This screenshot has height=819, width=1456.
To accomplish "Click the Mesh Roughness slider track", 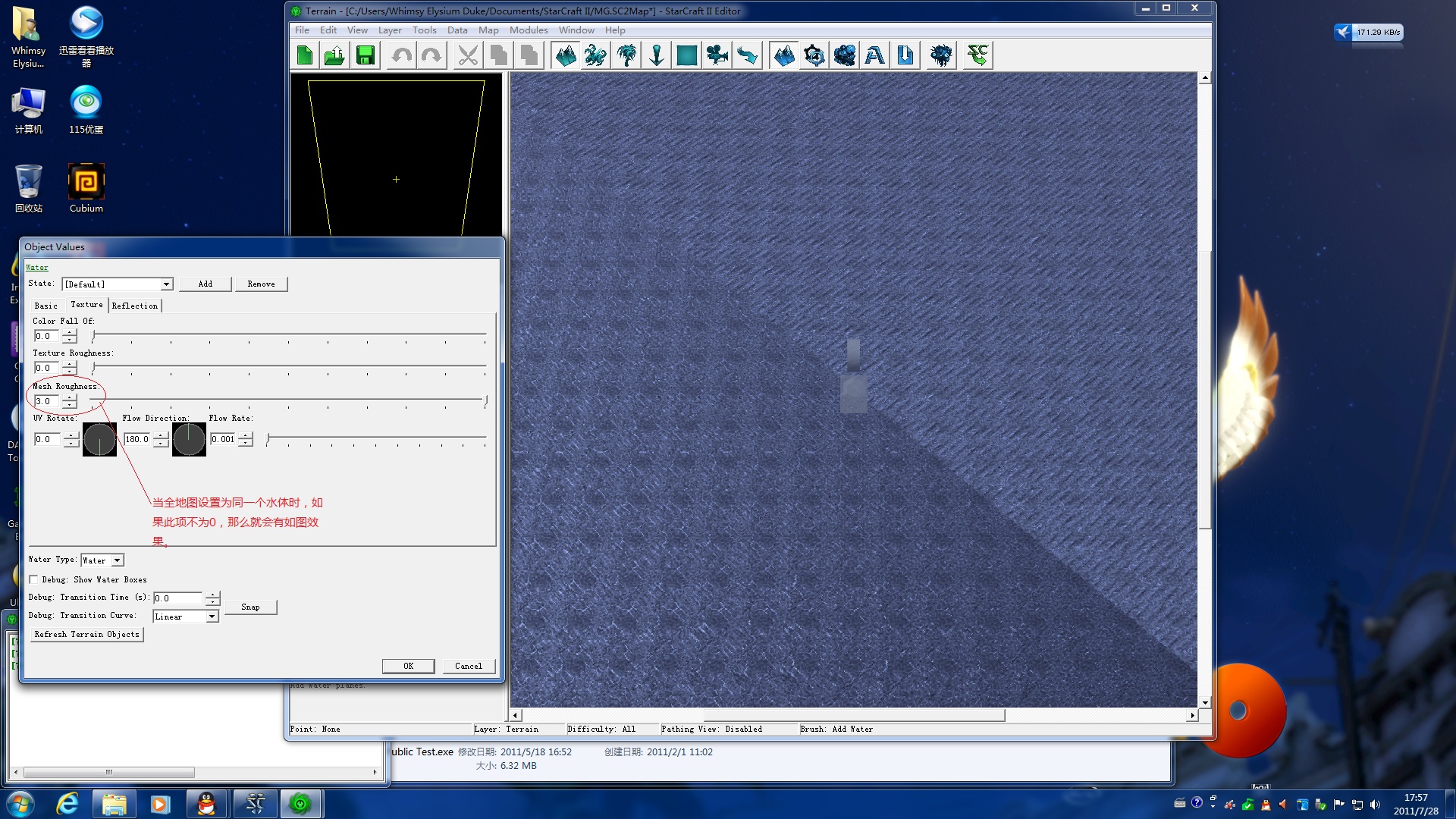I will click(x=289, y=400).
